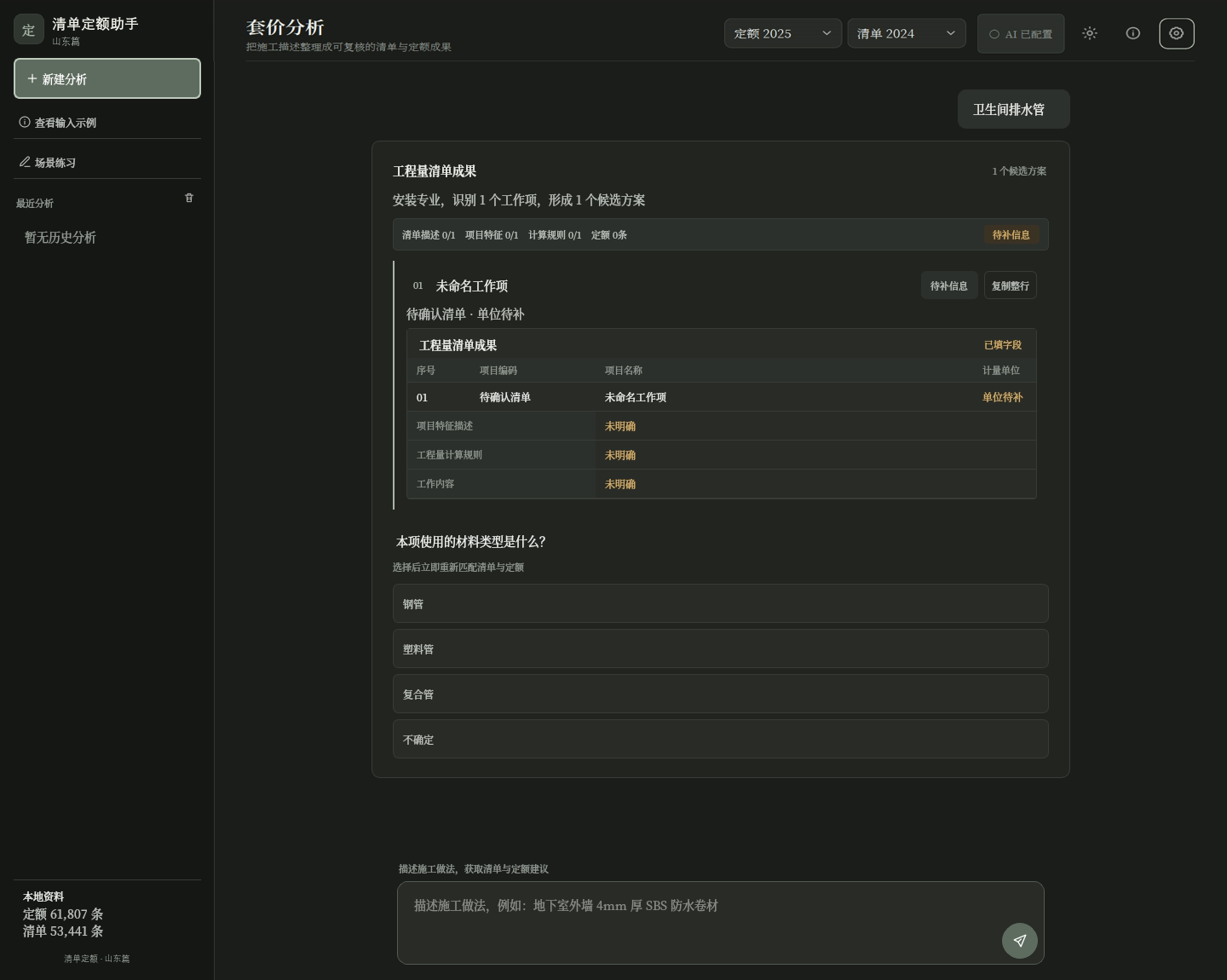Click the trash icon beside 最近分析
The height and width of the screenshot is (980, 1227).
[189, 198]
